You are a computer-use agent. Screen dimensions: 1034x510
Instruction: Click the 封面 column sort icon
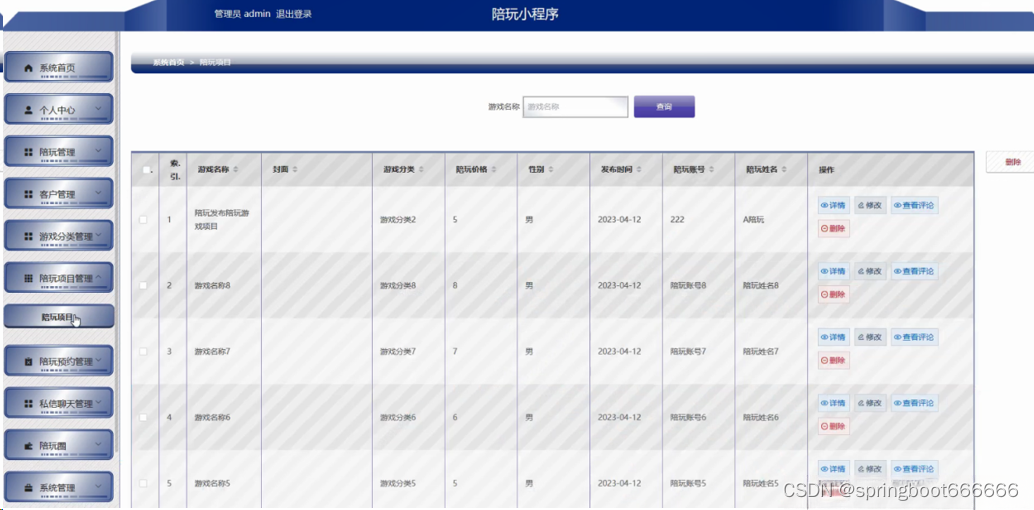point(295,170)
